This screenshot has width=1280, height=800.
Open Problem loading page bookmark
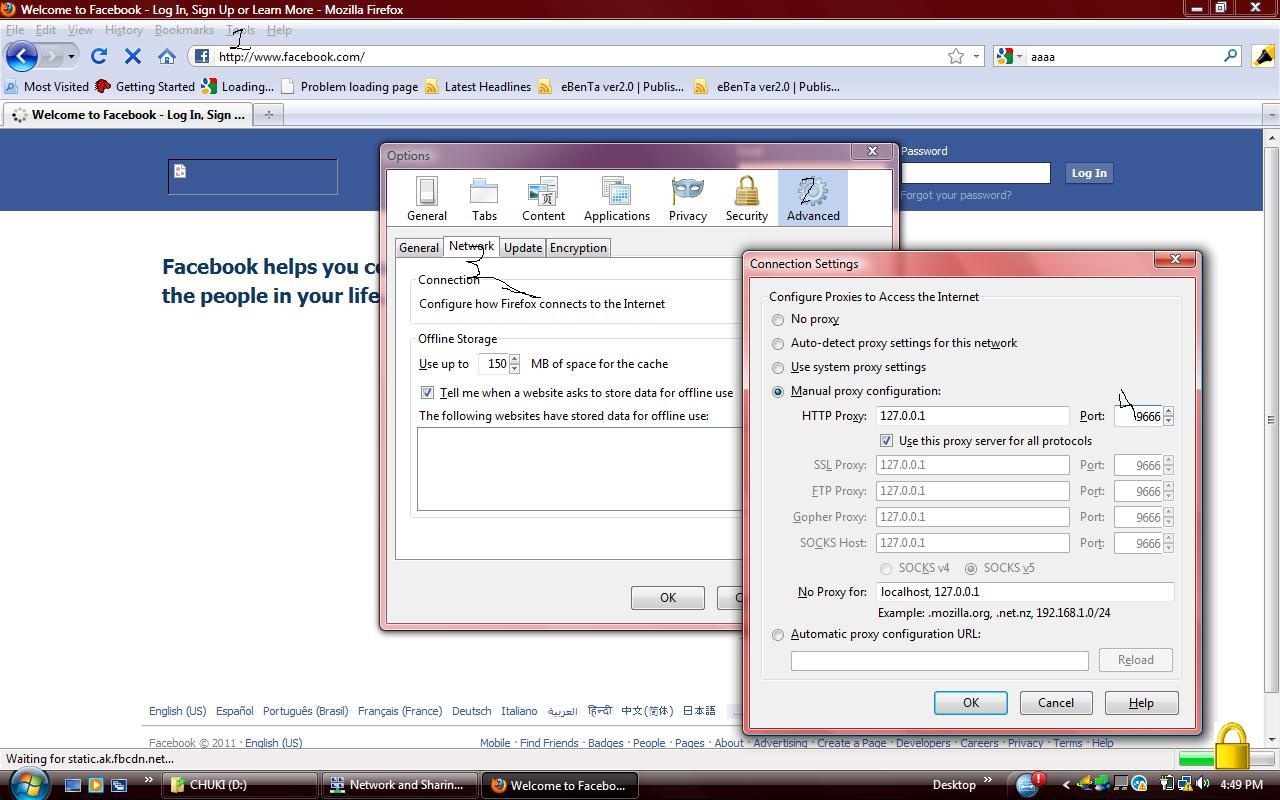coord(350,87)
